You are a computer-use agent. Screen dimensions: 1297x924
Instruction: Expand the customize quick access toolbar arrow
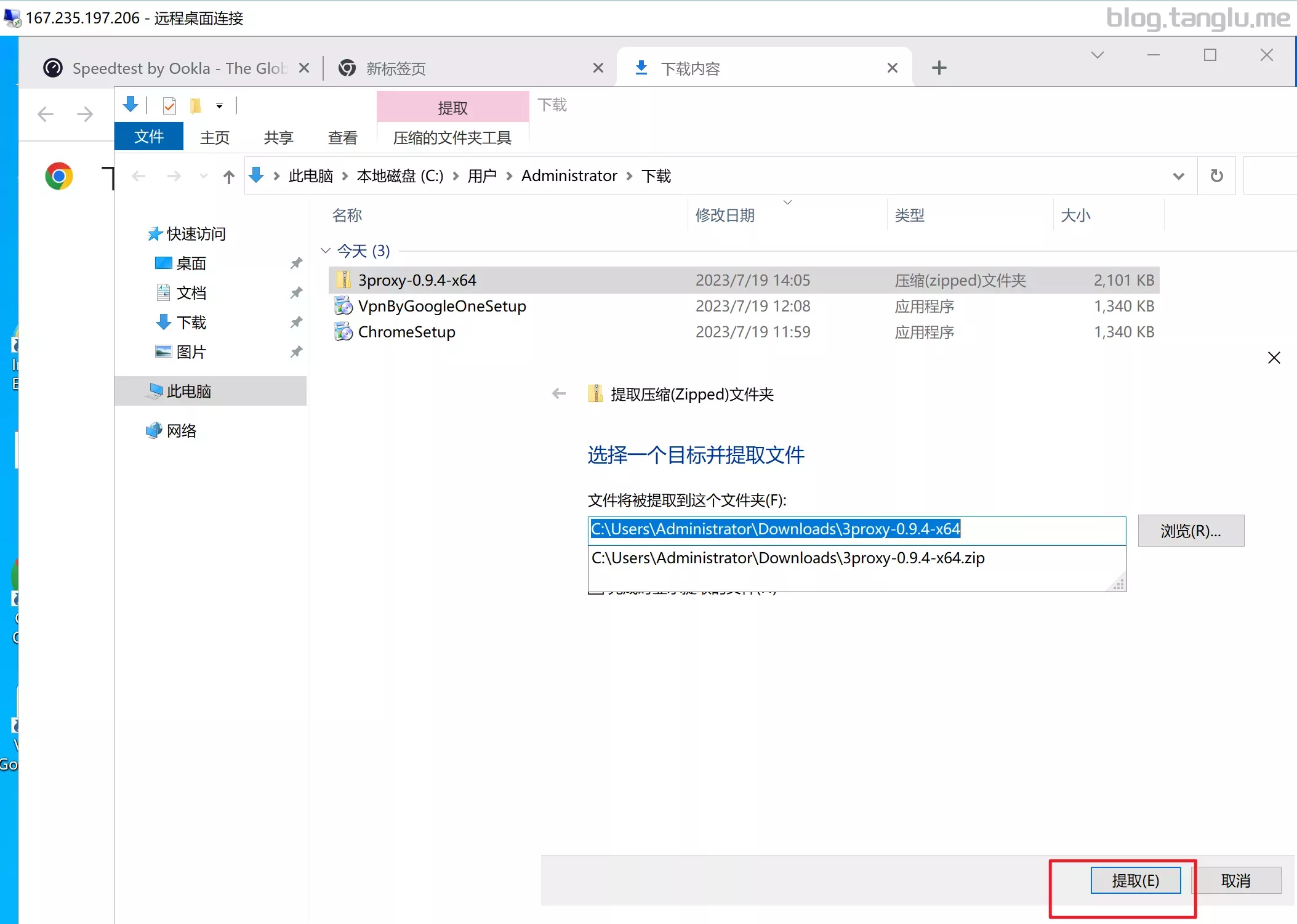click(219, 106)
